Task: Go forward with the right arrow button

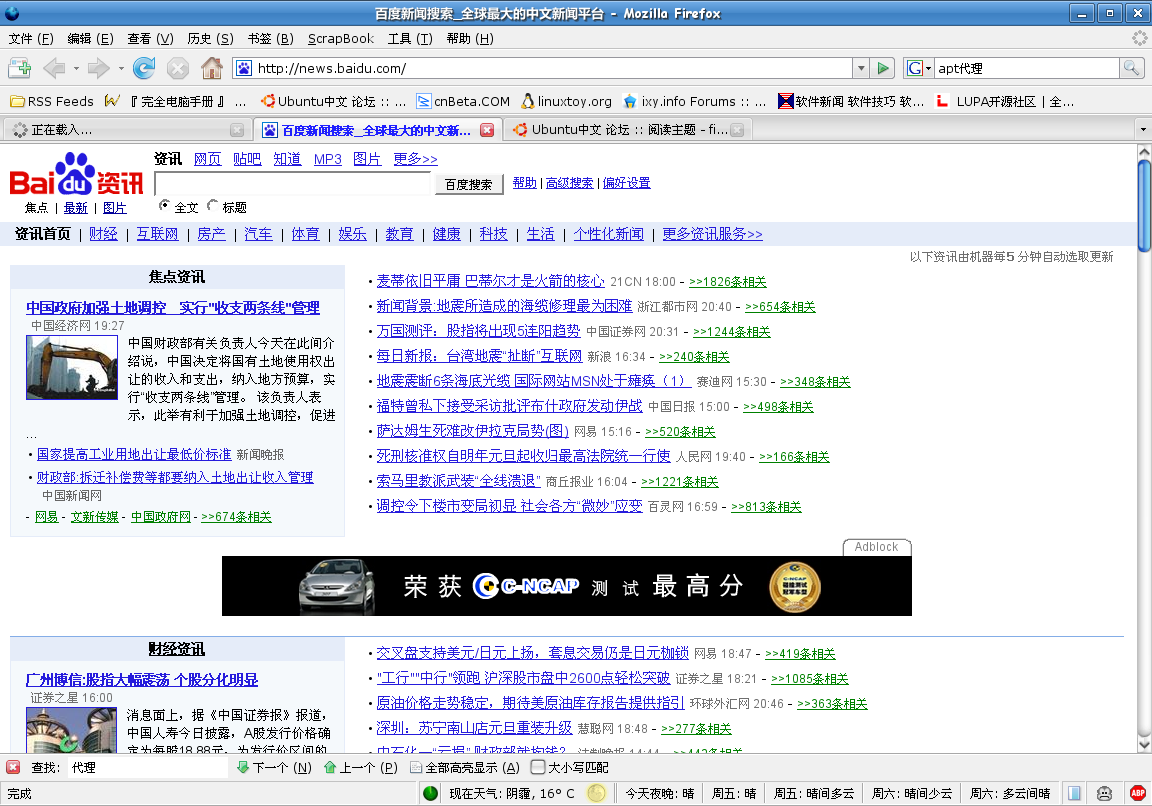Action: (98, 68)
